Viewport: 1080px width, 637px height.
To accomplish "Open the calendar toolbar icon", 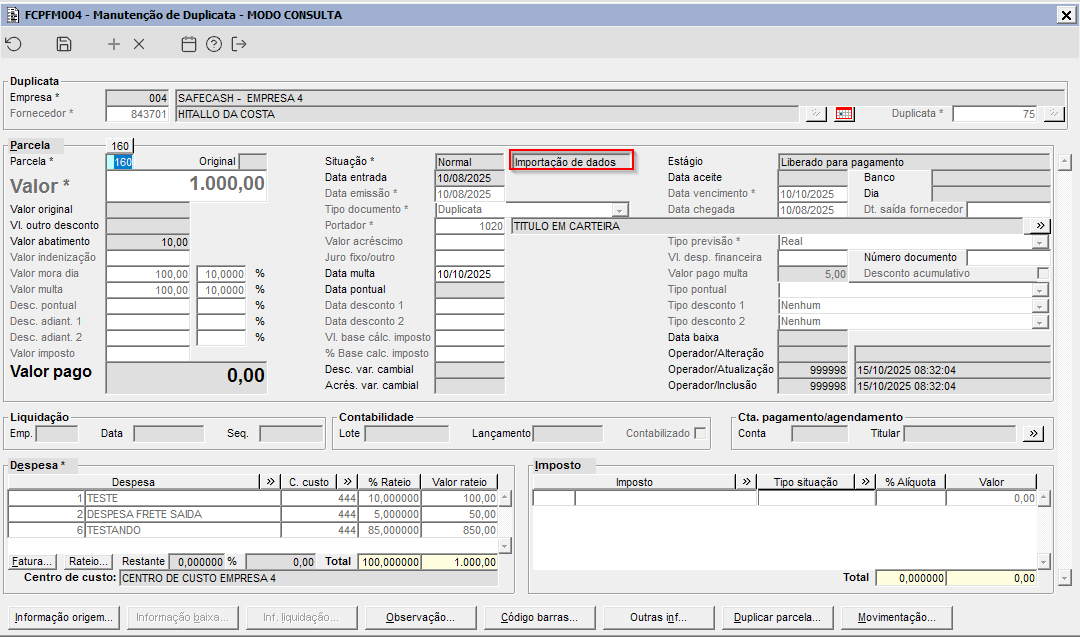I will click(189, 44).
